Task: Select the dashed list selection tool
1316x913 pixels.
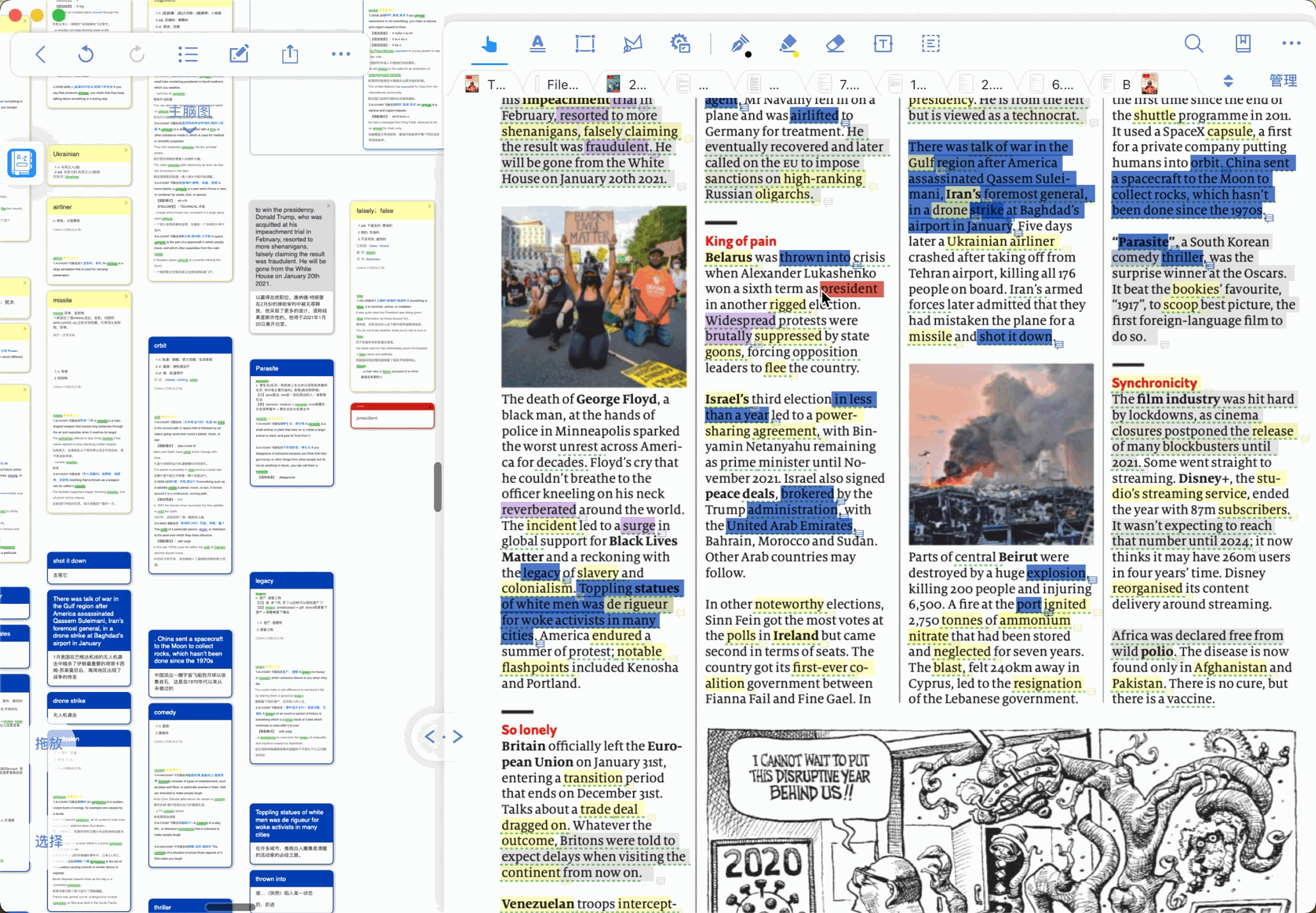Action: pyautogui.click(x=930, y=44)
